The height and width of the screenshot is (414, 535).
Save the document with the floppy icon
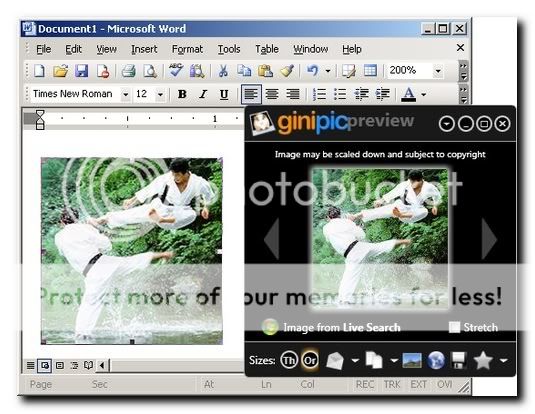pyautogui.click(x=82, y=71)
